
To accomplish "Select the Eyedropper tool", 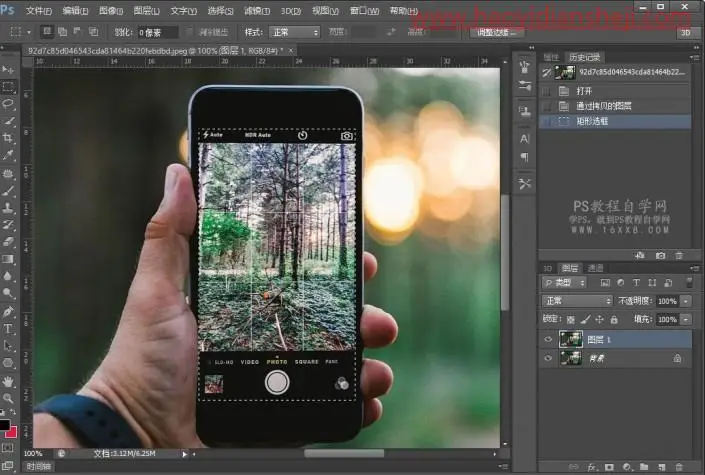I will [x=8, y=155].
